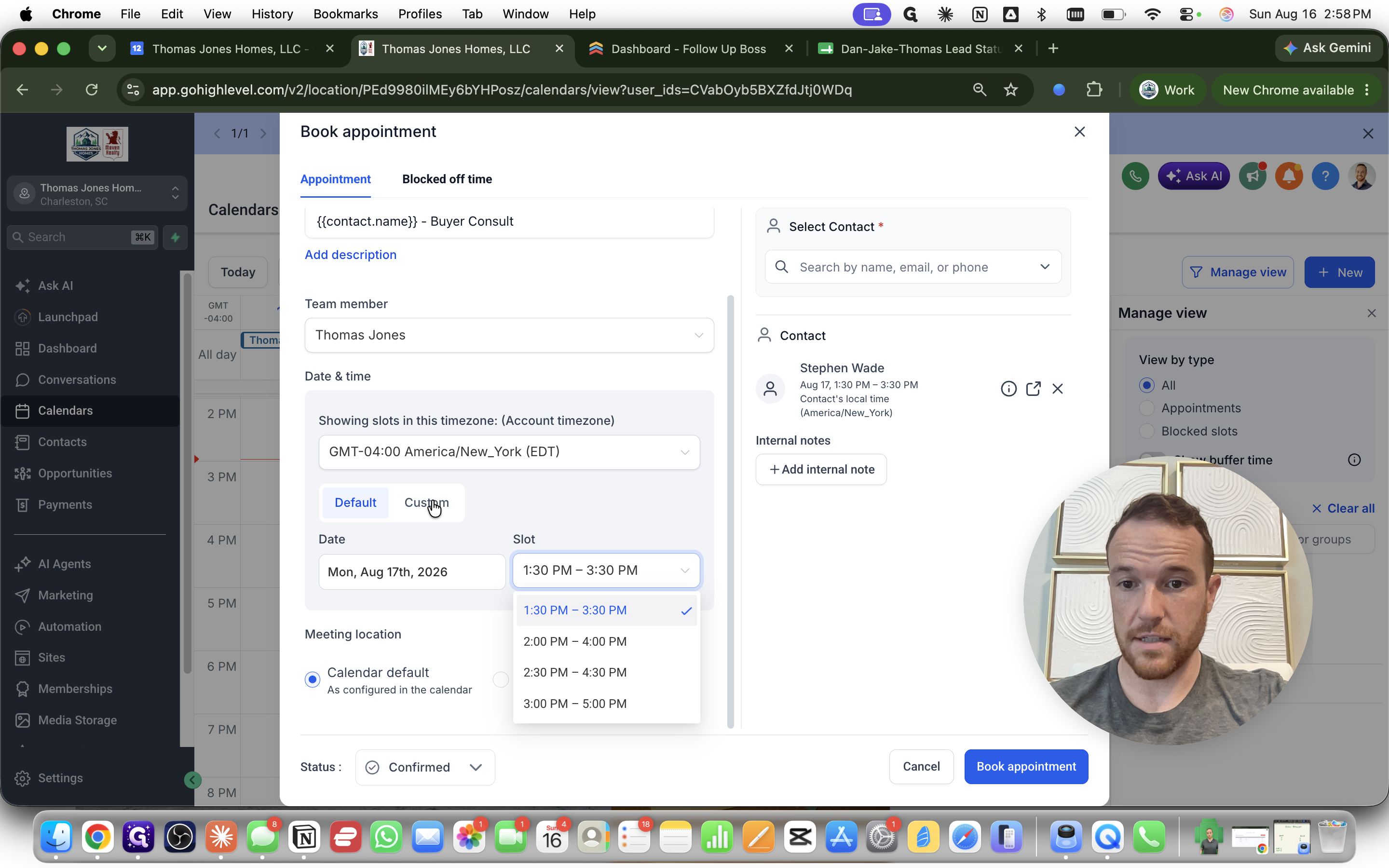Go to Dashboard in the sidebar
Image resolution: width=1389 pixels, height=868 pixels.
[x=67, y=349]
